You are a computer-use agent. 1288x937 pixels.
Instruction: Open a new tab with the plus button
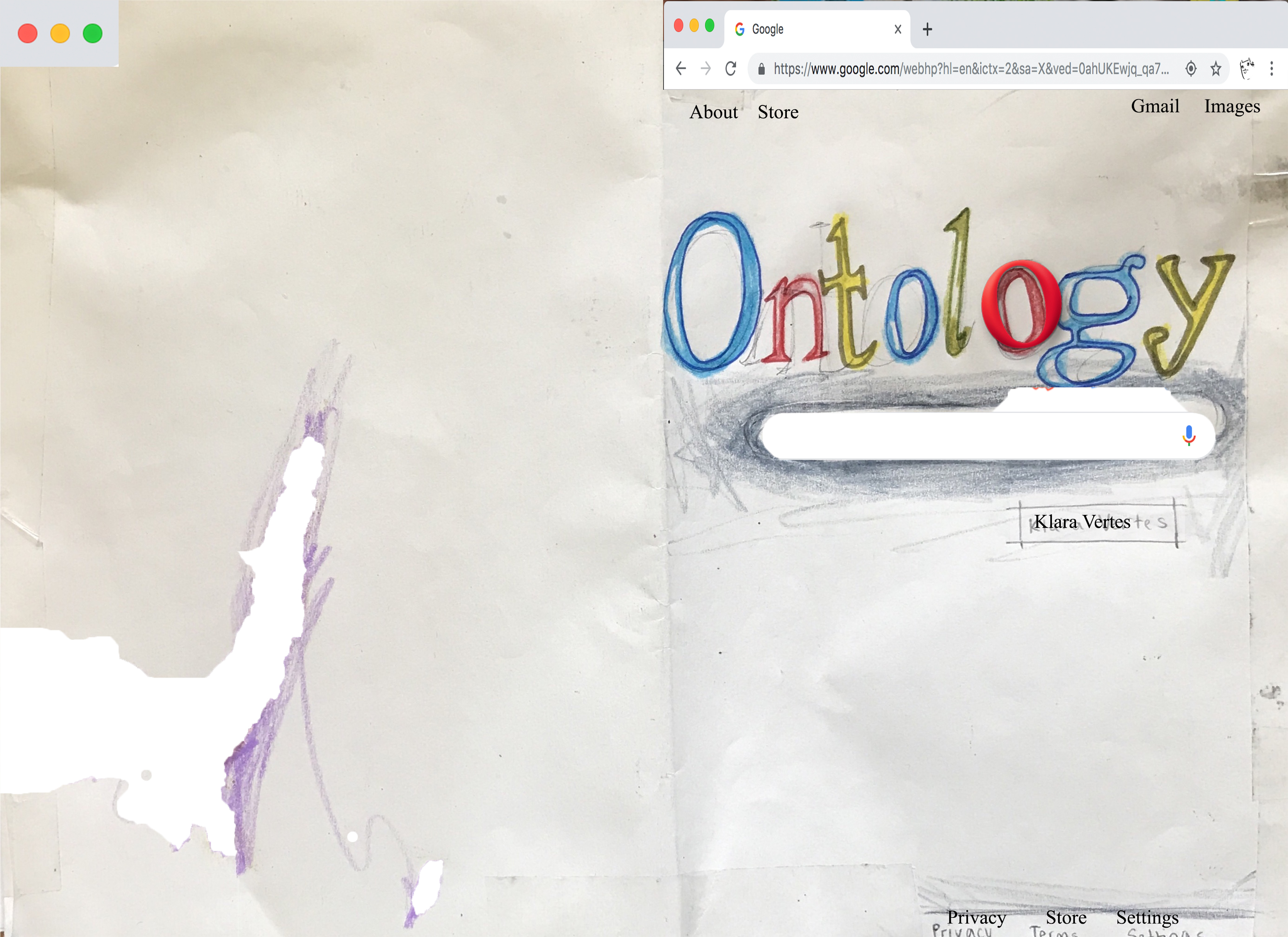(x=927, y=29)
